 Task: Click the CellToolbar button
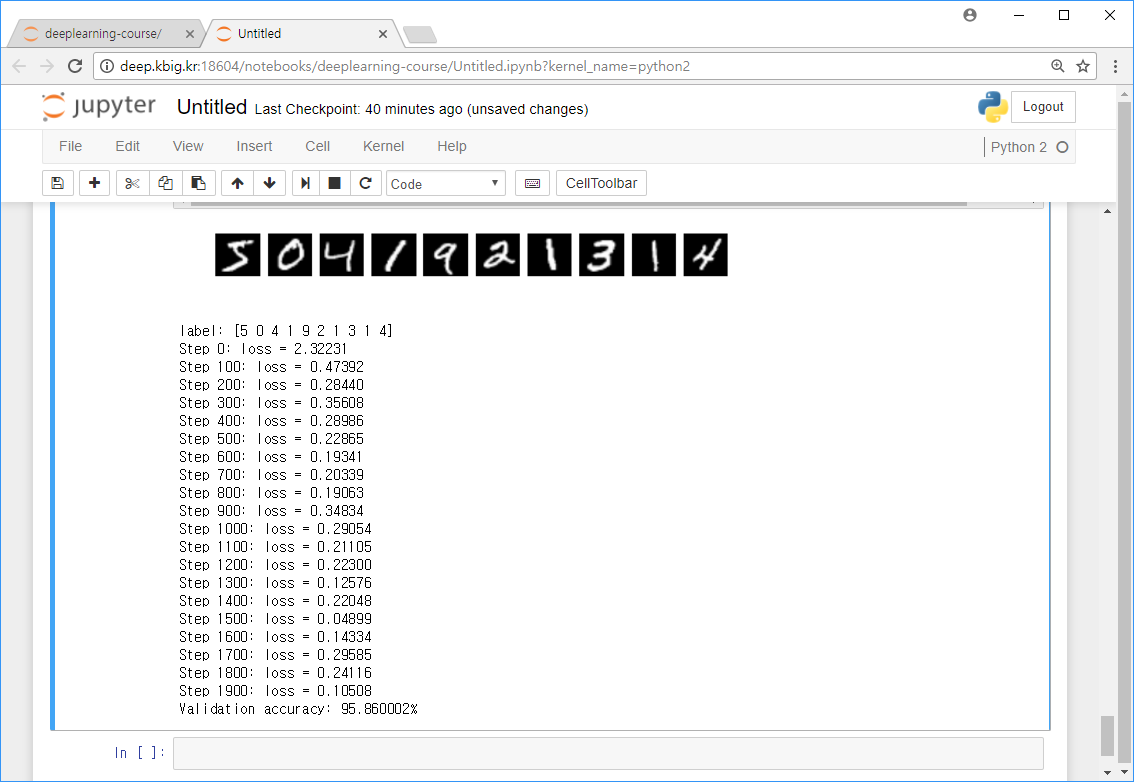coord(601,183)
